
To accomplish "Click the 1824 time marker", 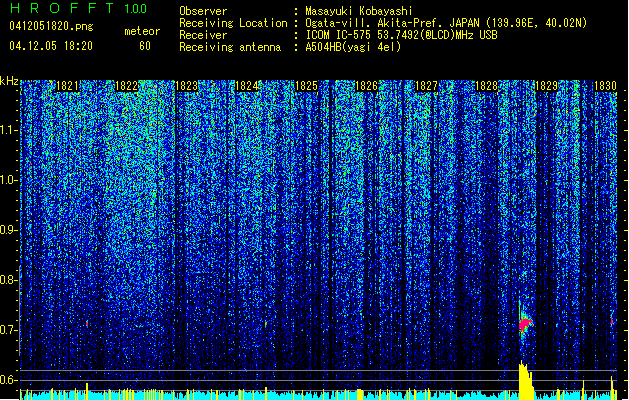I will (x=246, y=86).
